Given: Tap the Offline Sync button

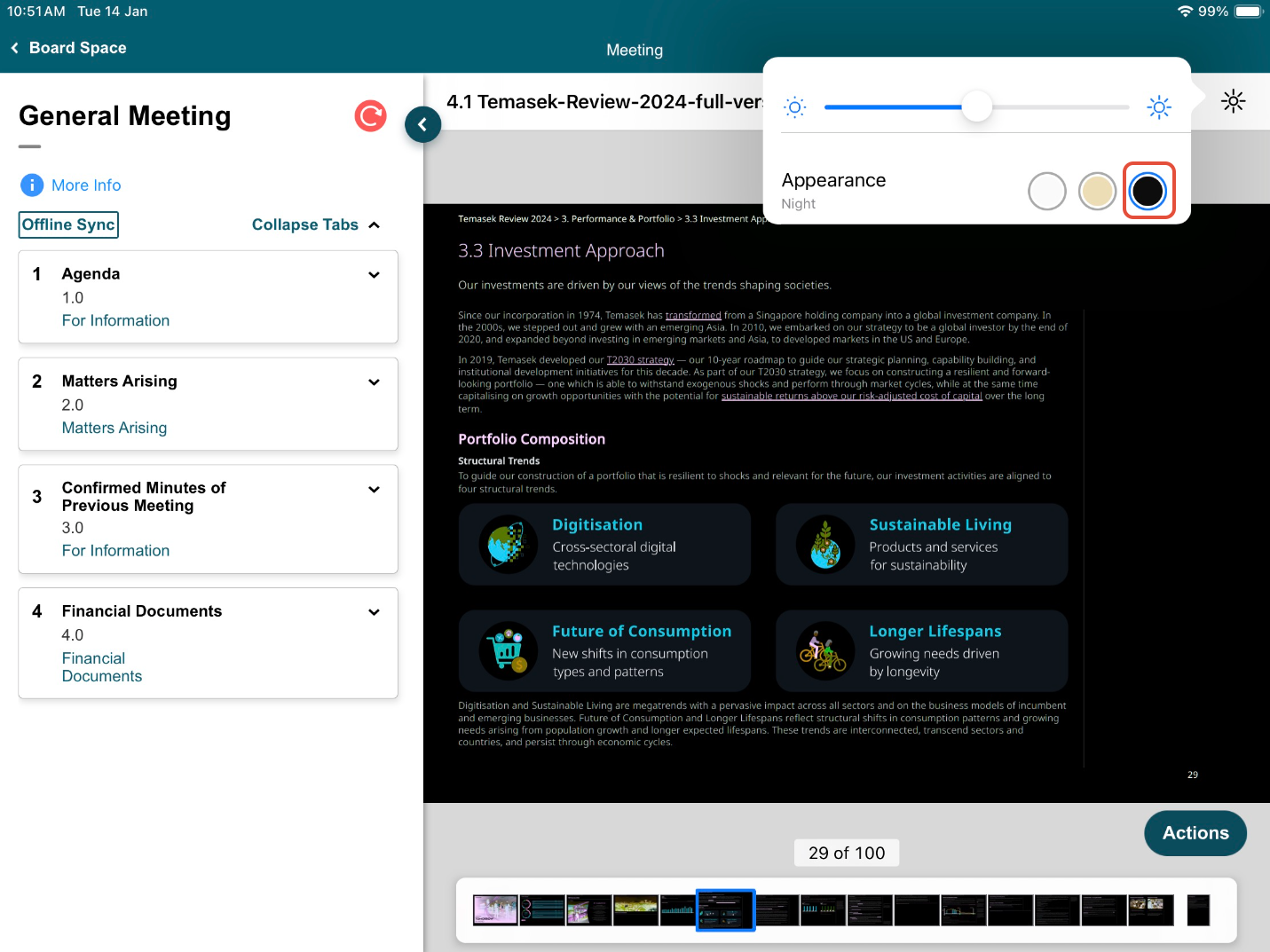Looking at the screenshot, I should click(x=68, y=224).
